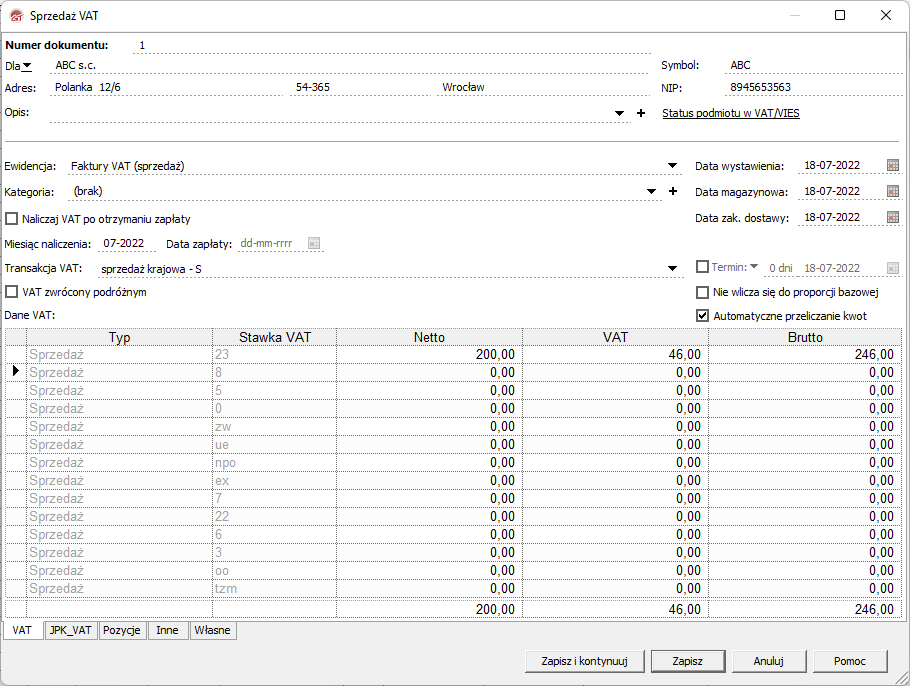Click the street field Polanka 12/6
The height and width of the screenshot is (686, 910).
pos(166,87)
